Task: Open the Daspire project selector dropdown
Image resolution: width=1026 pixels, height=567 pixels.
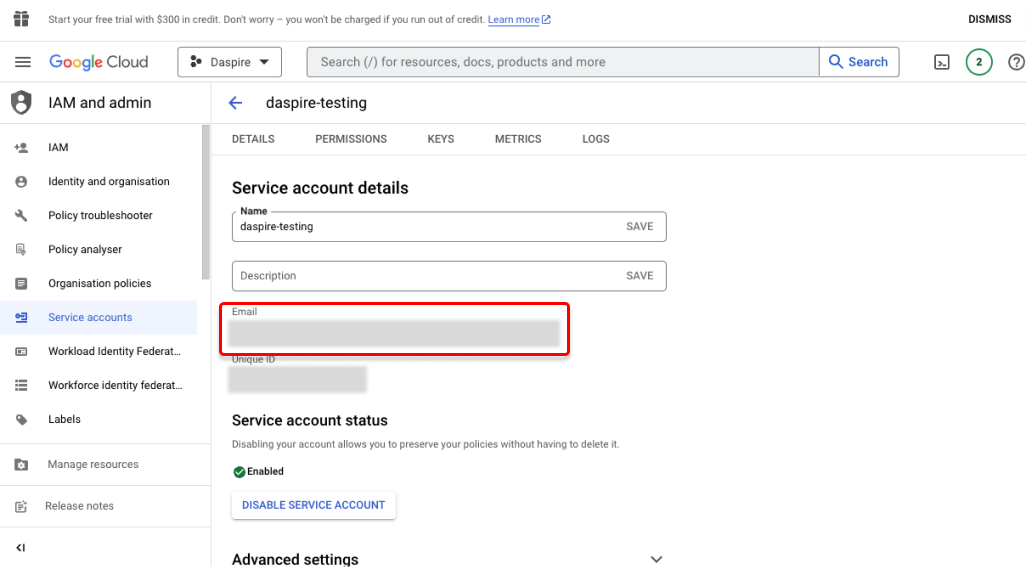Action: (x=230, y=62)
